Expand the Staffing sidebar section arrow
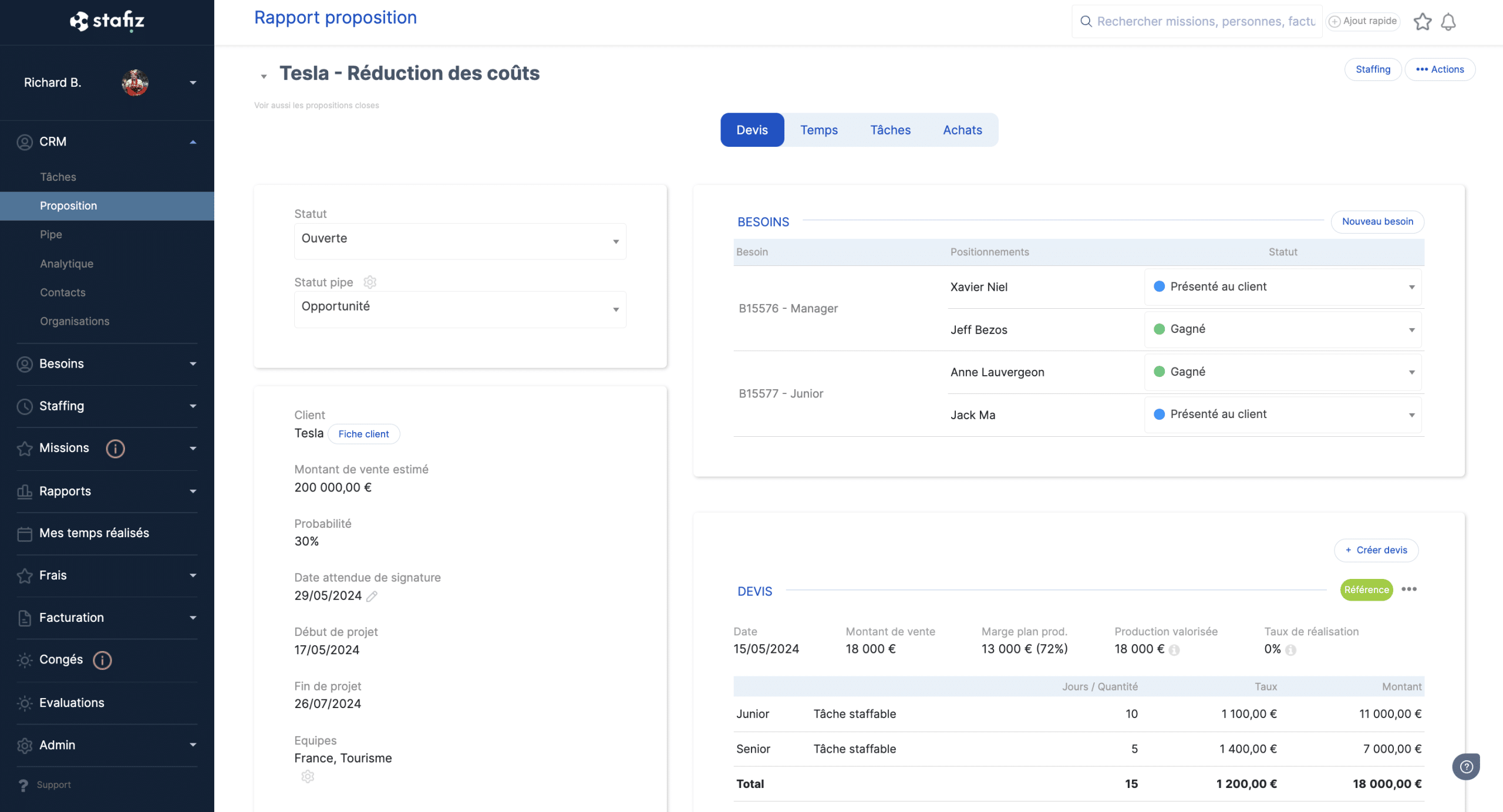1503x812 pixels. pos(193,406)
